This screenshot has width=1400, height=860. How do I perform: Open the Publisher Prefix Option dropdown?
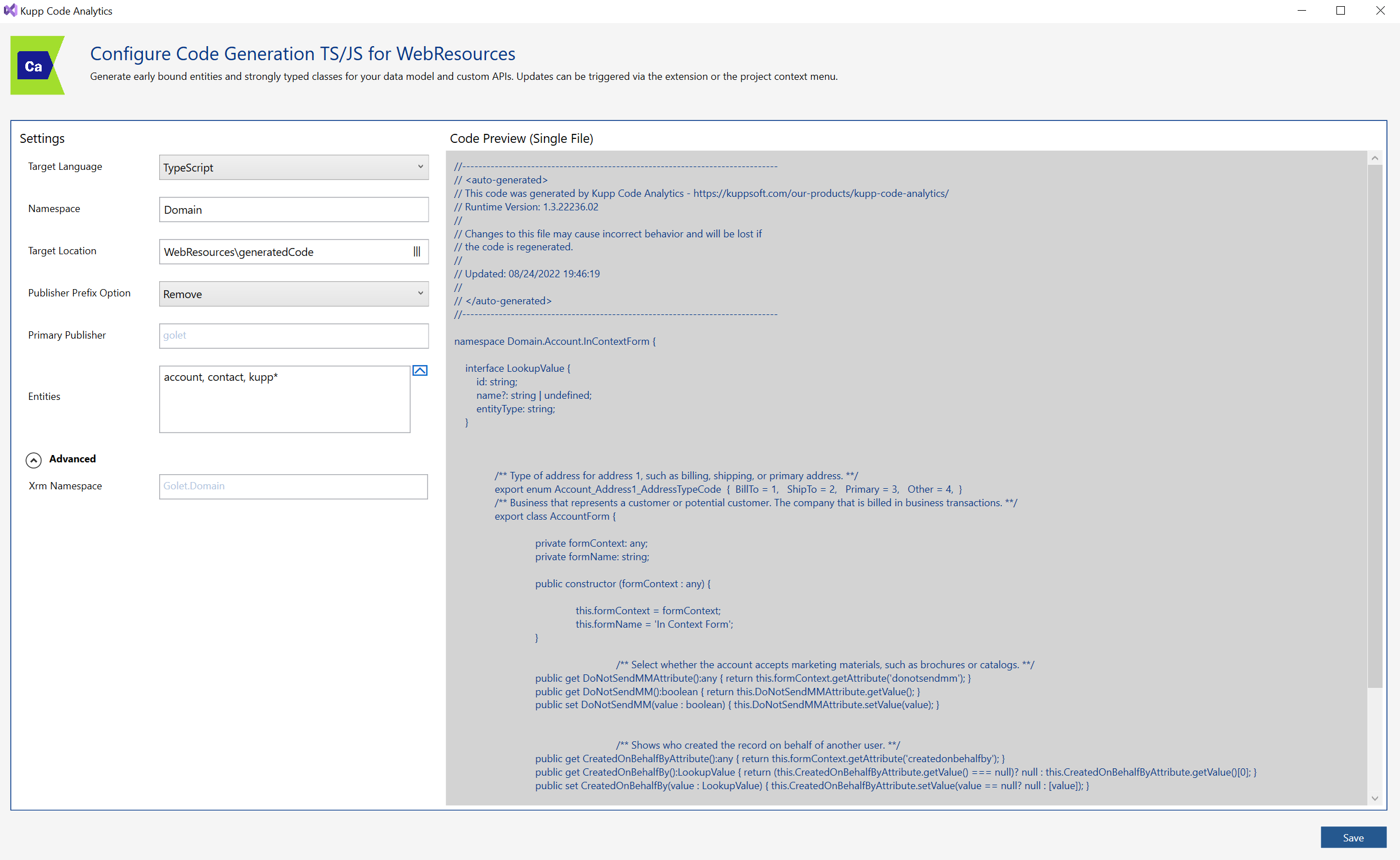[x=294, y=294]
